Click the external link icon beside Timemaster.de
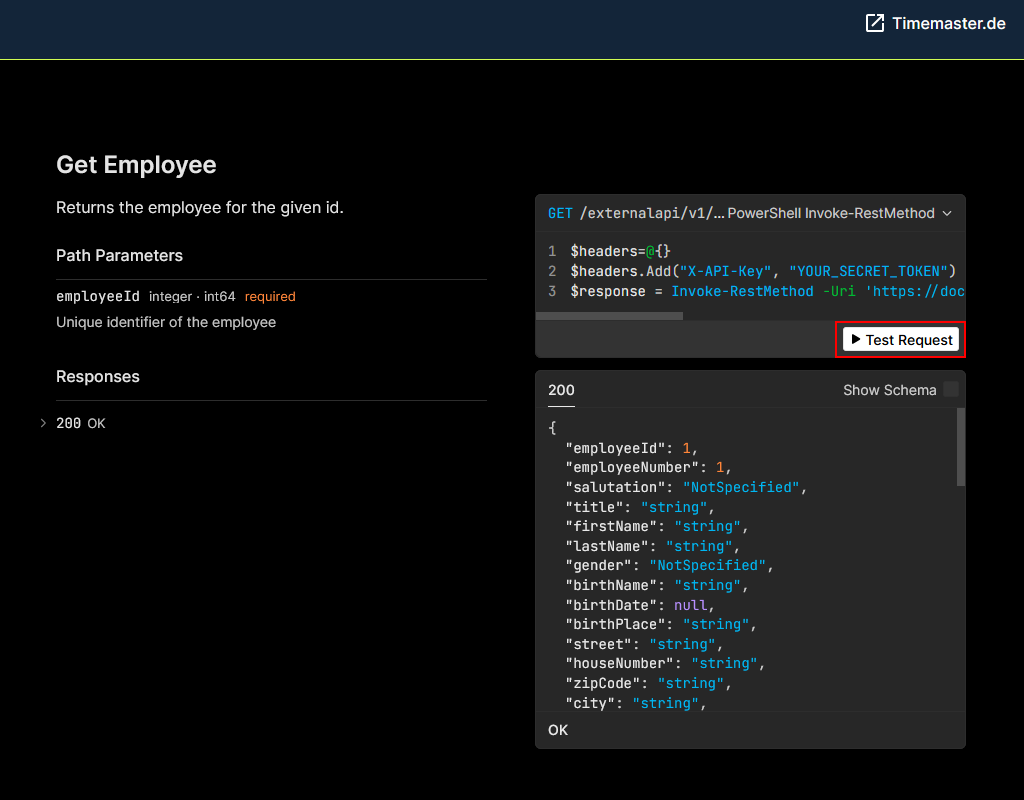The height and width of the screenshot is (800, 1024). [875, 23]
